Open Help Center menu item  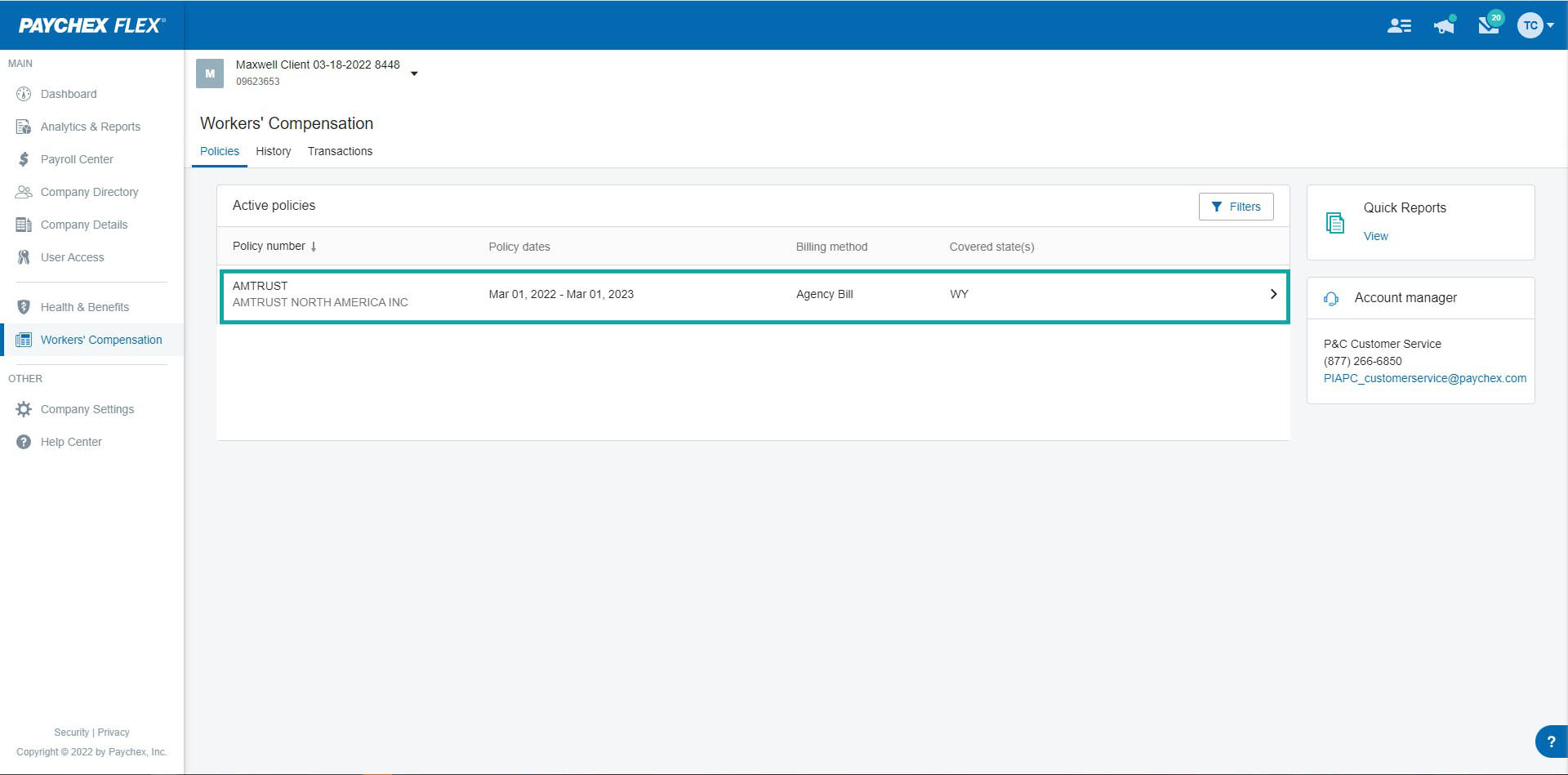coord(71,442)
